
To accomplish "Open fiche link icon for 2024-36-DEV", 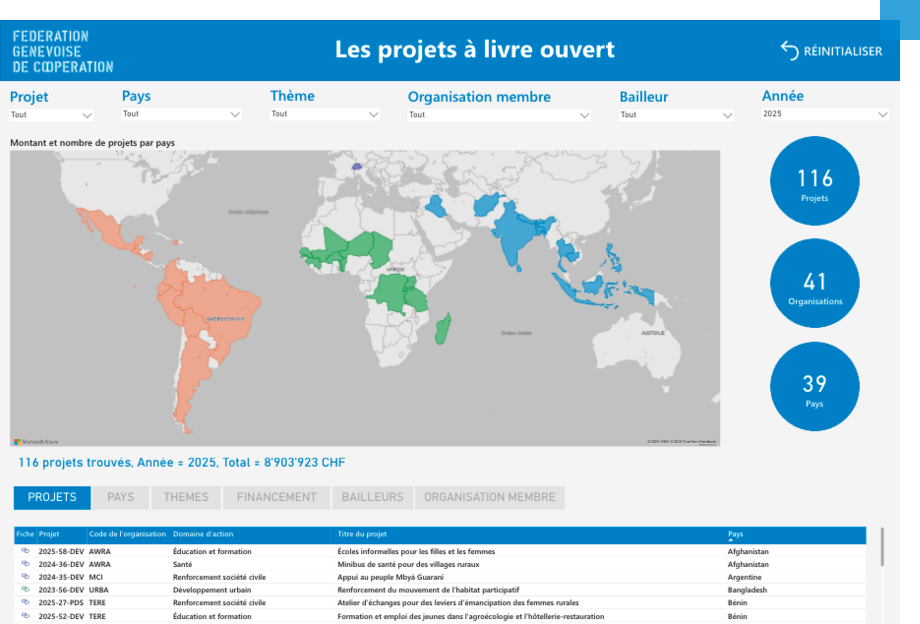I will (x=25, y=564).
